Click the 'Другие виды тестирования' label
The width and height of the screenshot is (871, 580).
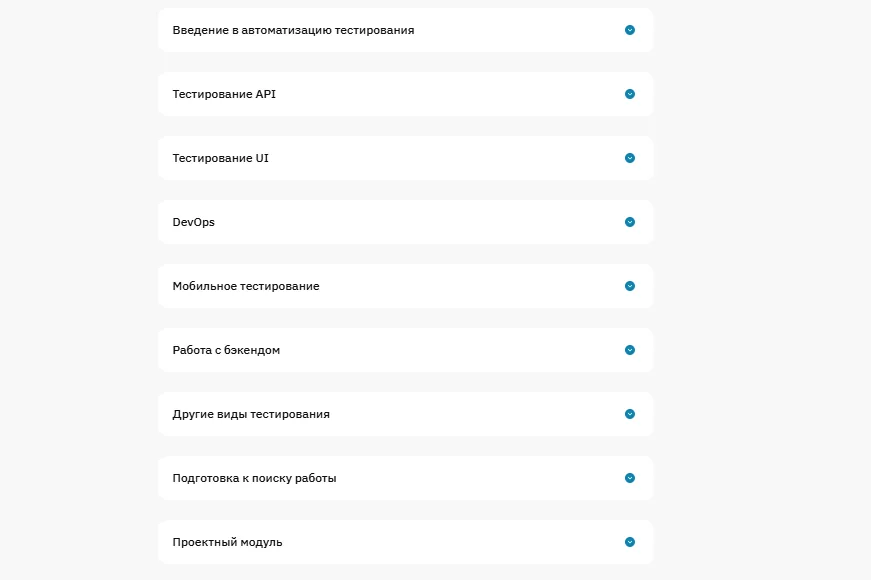tap(249, 413)
